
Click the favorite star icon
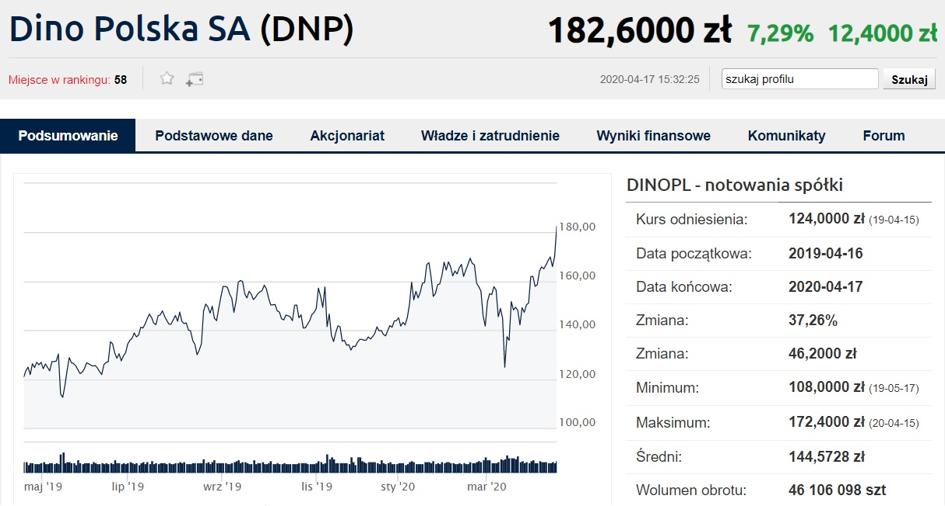(167, 79)
